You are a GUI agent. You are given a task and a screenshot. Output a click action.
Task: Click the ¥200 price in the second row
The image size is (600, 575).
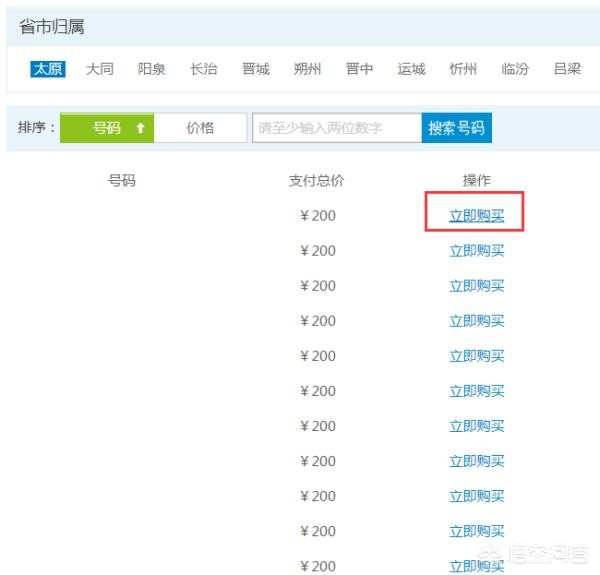click(318, 251)
